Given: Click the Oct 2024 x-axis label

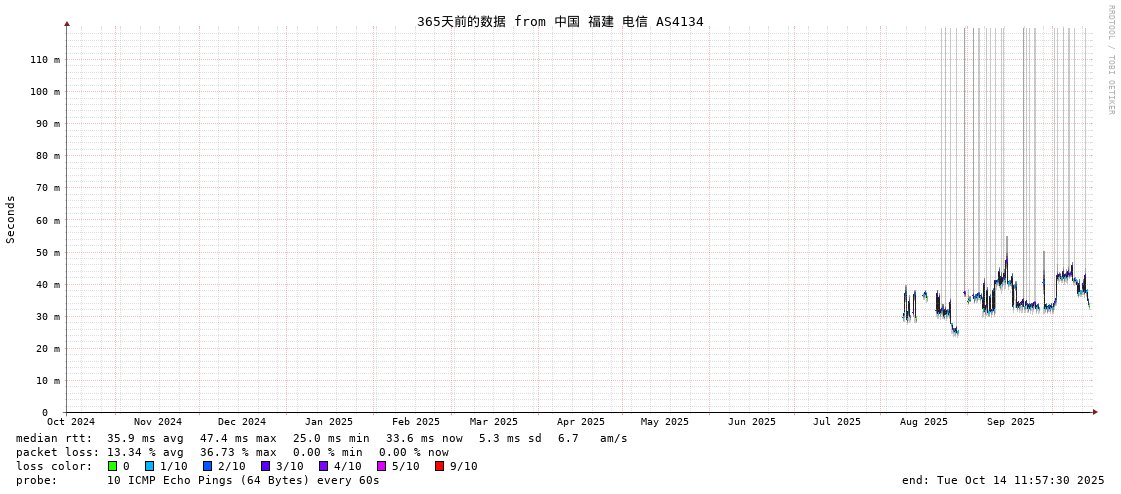Looking at the screenshot, I should click(x=71, y=422).
